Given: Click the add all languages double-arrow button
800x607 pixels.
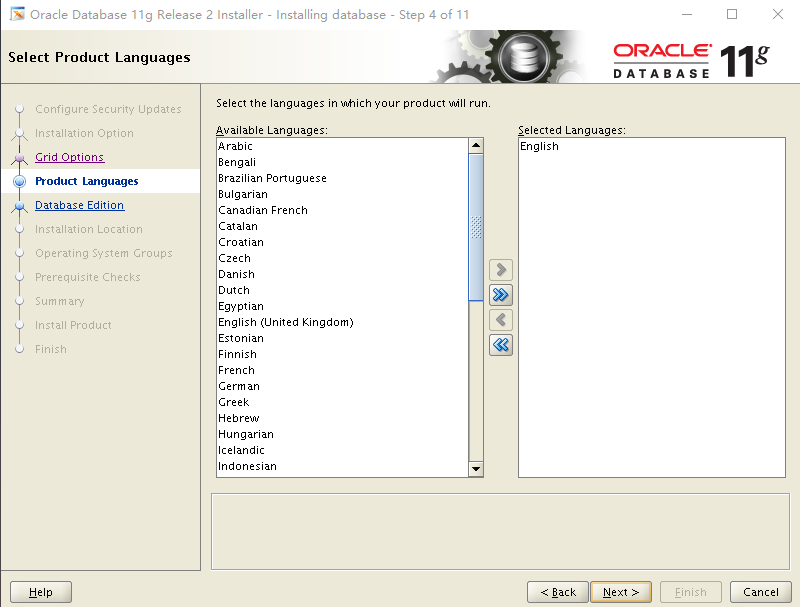Looking at the screenshot, I should coord(501,295).
